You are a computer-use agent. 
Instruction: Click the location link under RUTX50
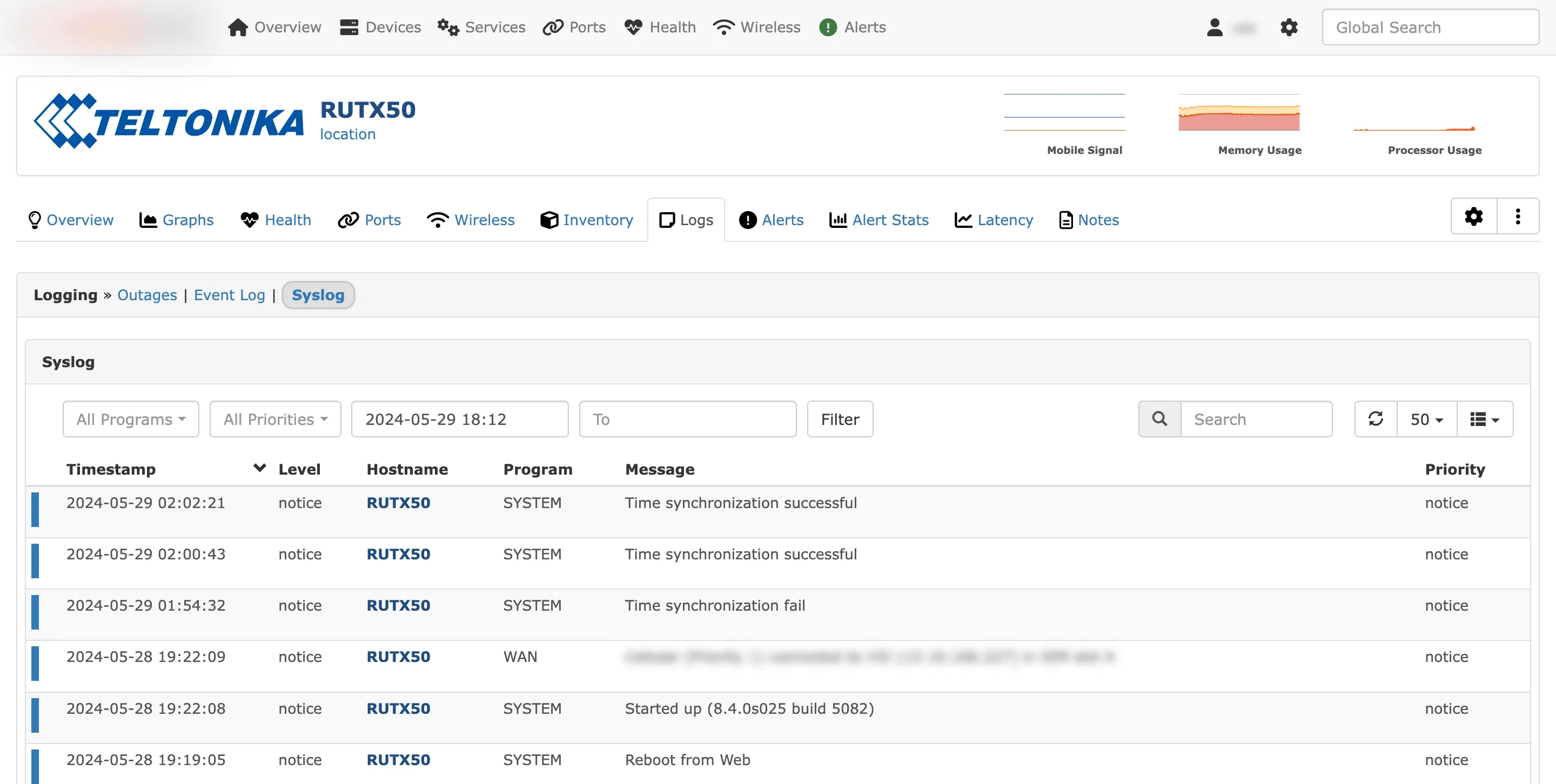347,134
